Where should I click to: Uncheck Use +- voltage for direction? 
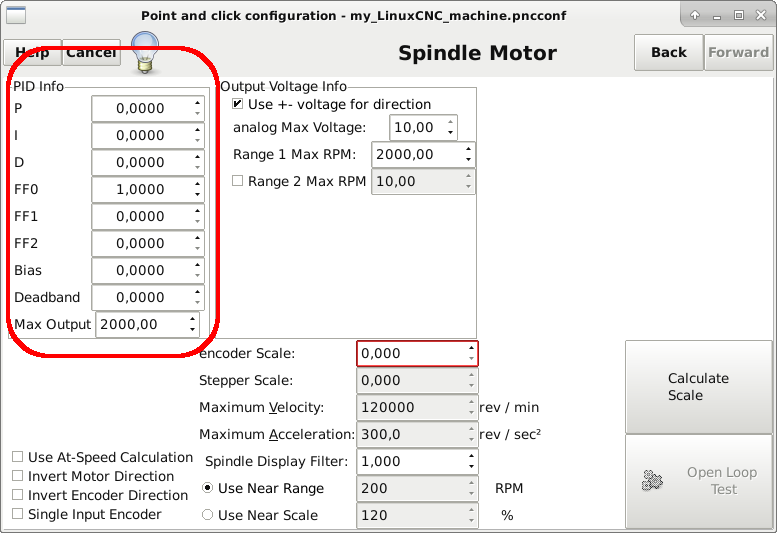(x=238, y=104)
